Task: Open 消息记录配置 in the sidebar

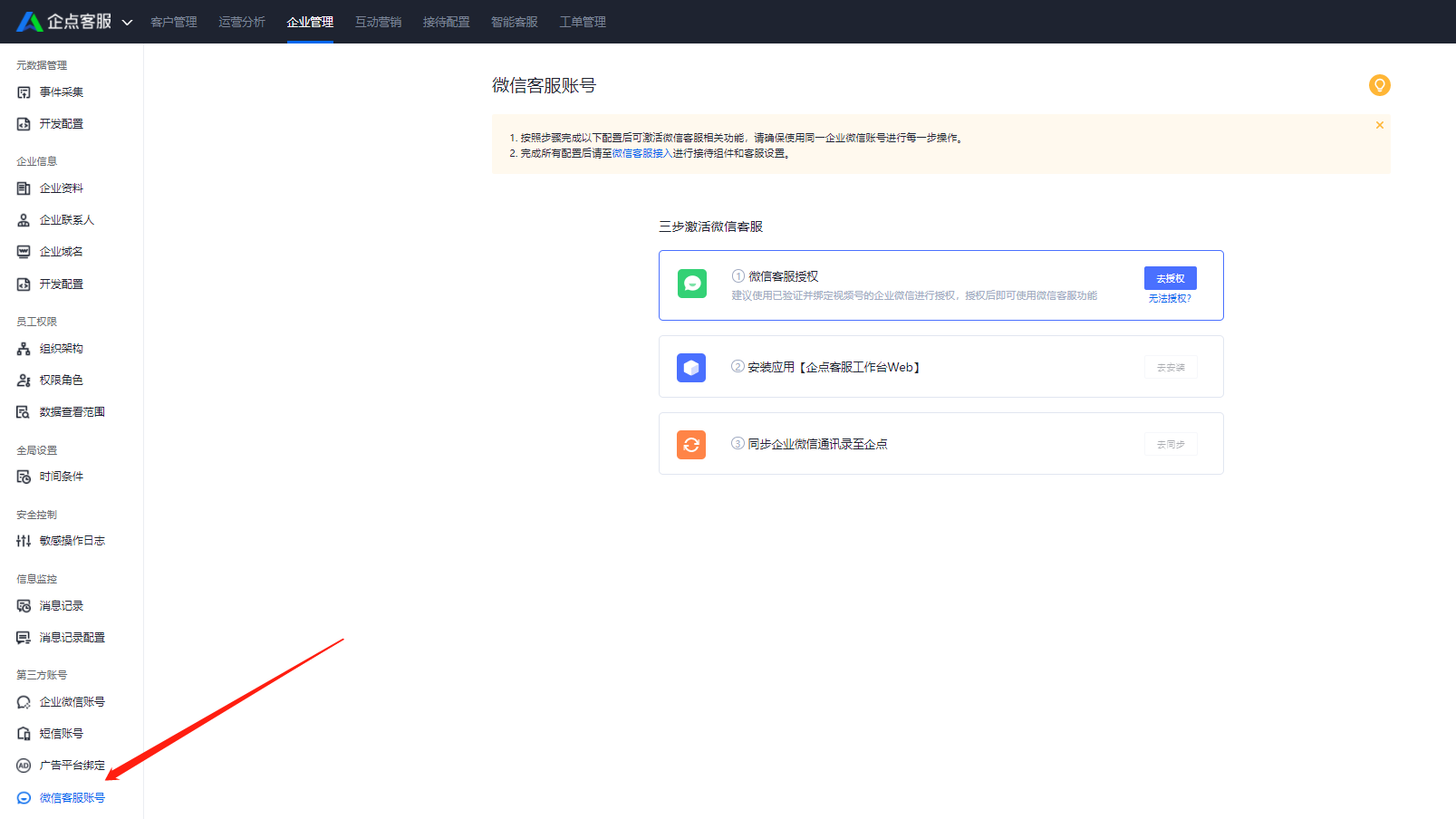Action: 72,638
